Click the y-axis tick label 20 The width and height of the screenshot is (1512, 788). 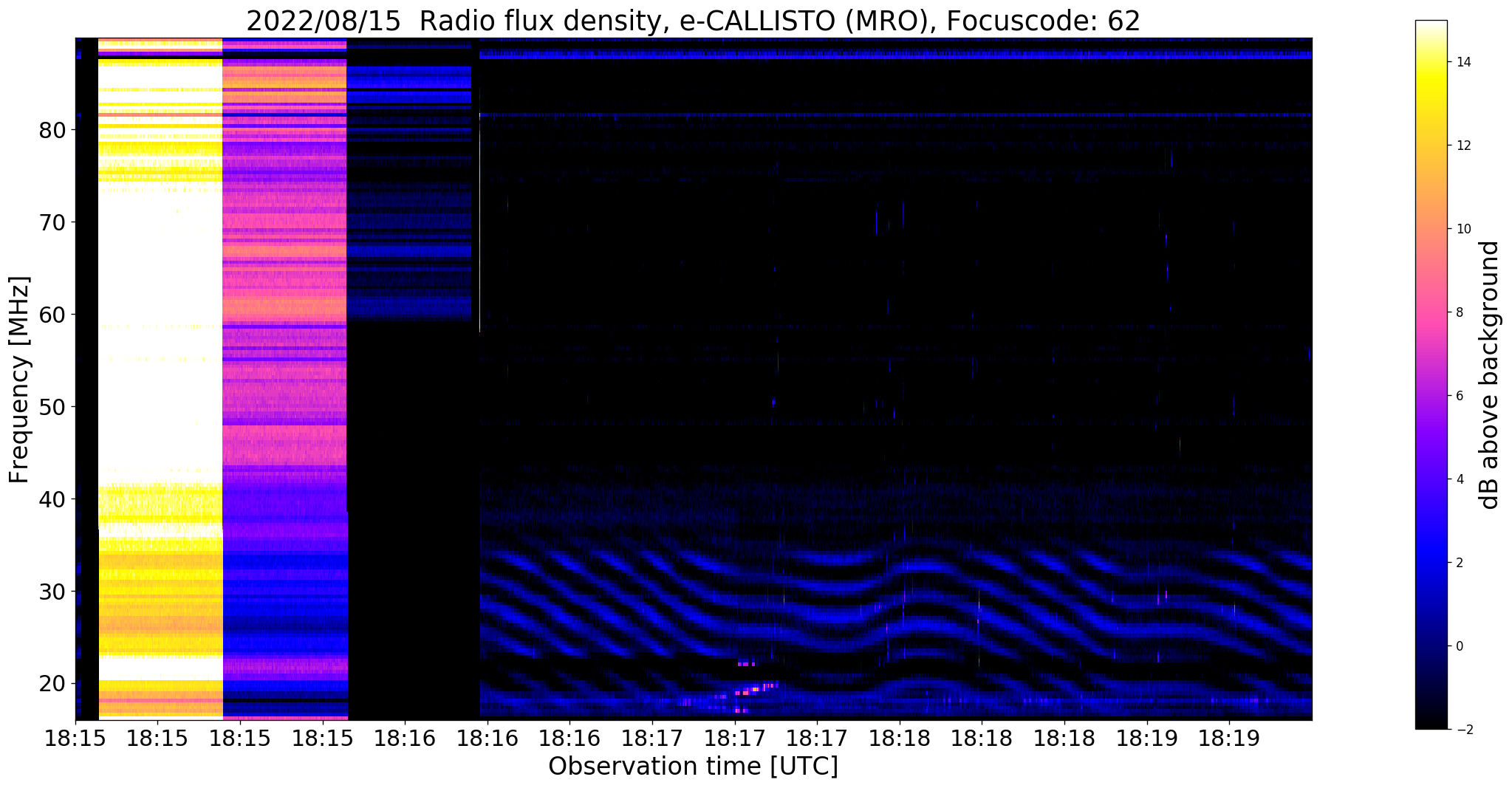(x=53, y=685)
